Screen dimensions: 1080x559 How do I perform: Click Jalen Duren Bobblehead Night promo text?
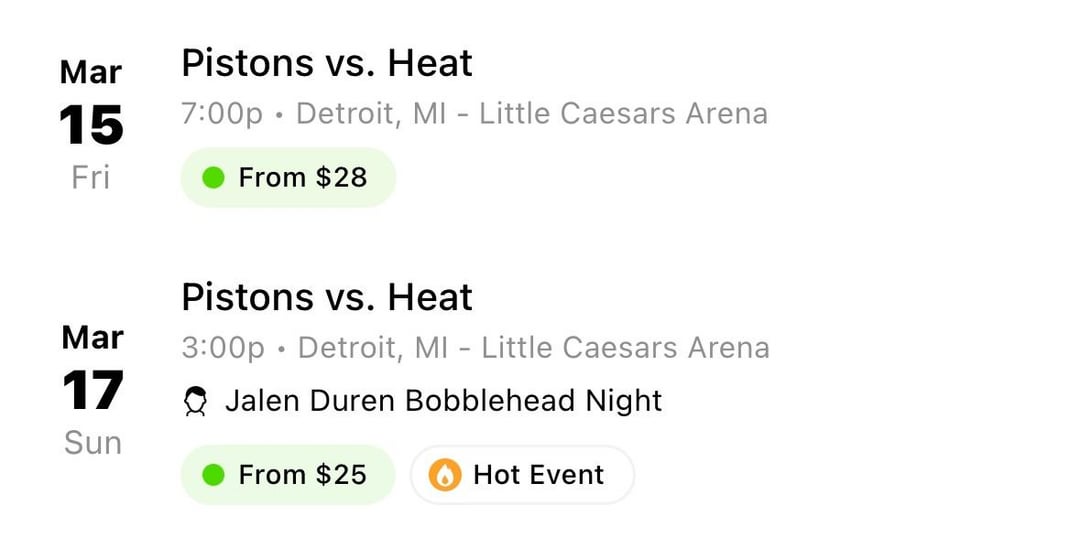tap(443, 402)
